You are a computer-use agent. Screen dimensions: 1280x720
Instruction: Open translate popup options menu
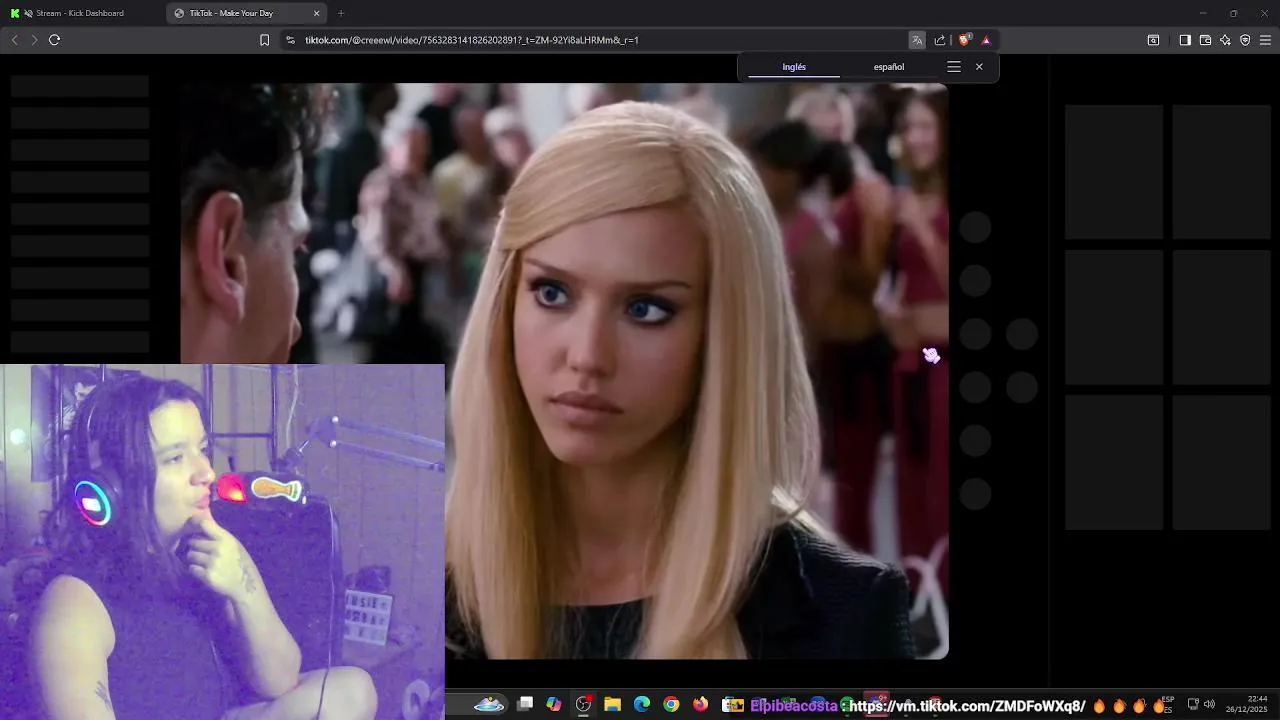coord(954,67)
